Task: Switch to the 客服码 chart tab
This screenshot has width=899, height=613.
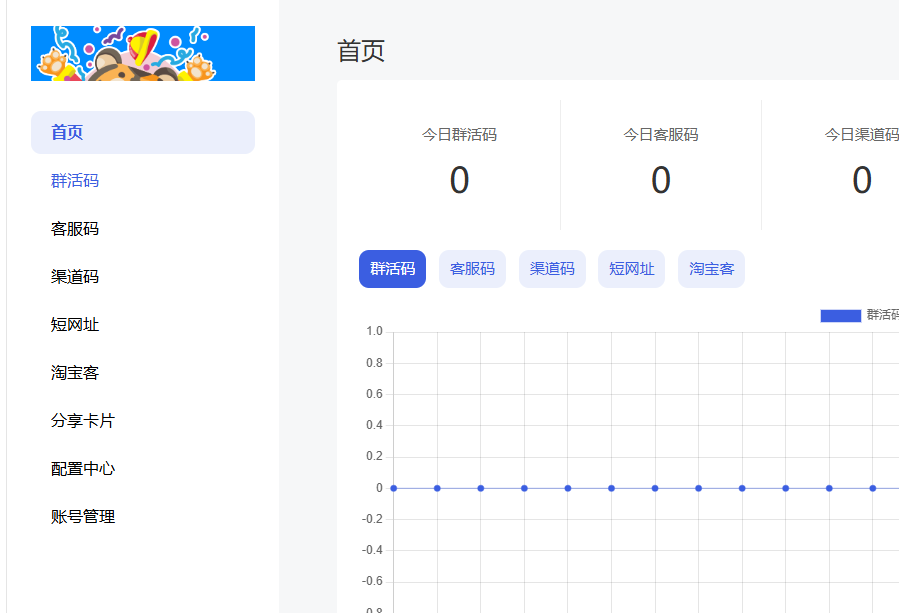Action: coord(471,268)
